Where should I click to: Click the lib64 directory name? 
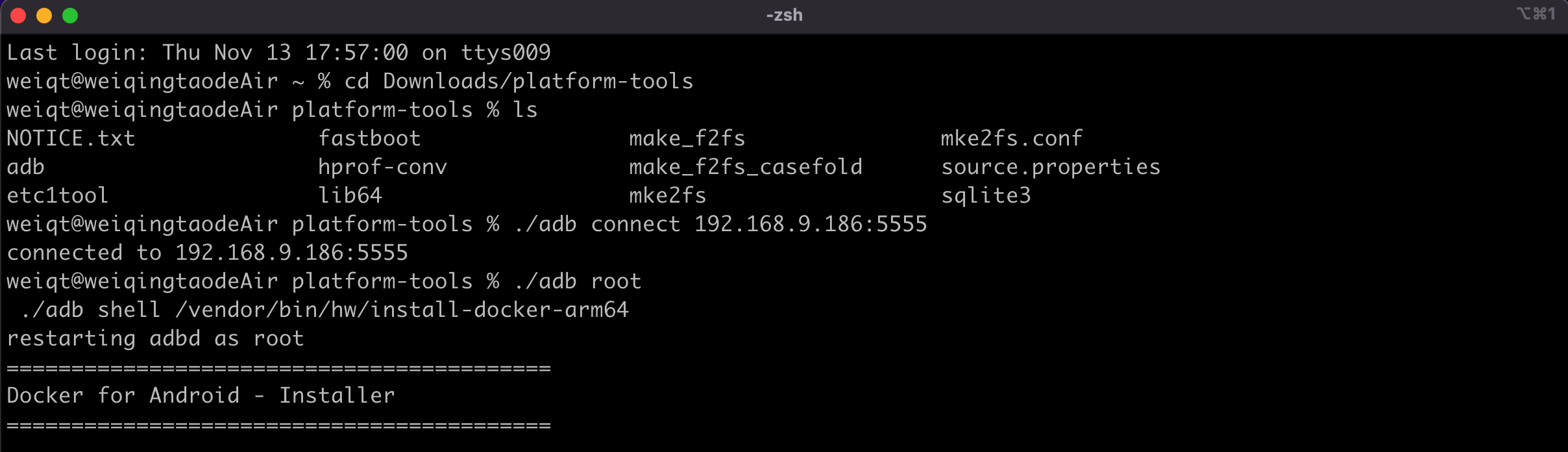coord(350,195)
